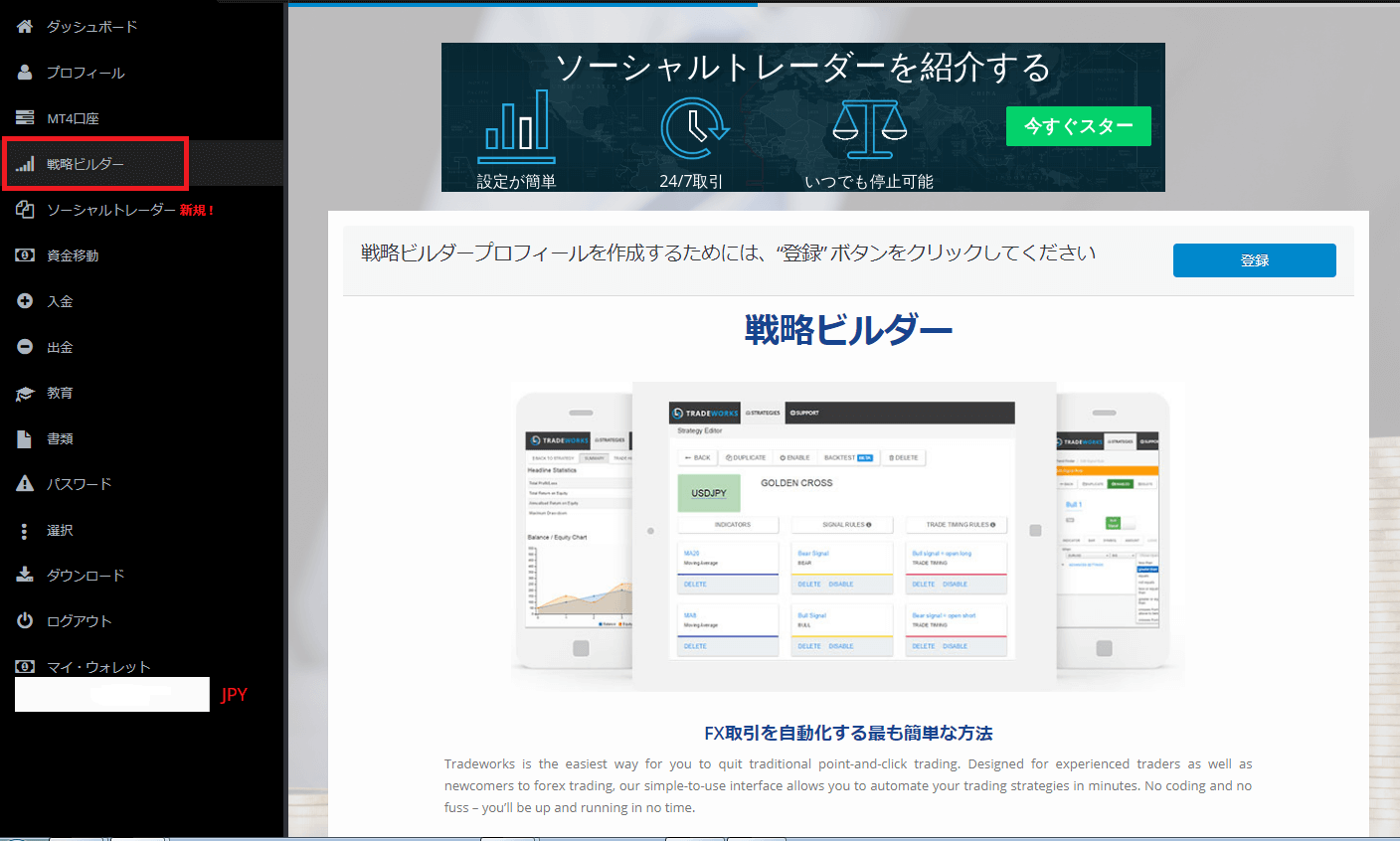Click the 選択 three-dots icon

[x=25, y=531]
